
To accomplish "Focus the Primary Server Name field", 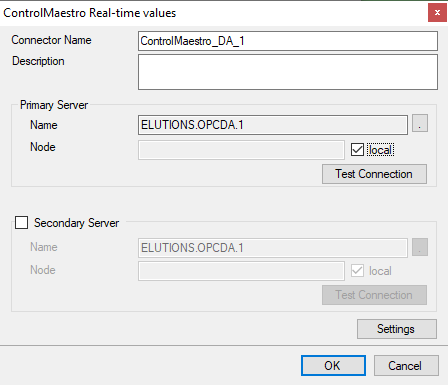I will click(273, 125).
